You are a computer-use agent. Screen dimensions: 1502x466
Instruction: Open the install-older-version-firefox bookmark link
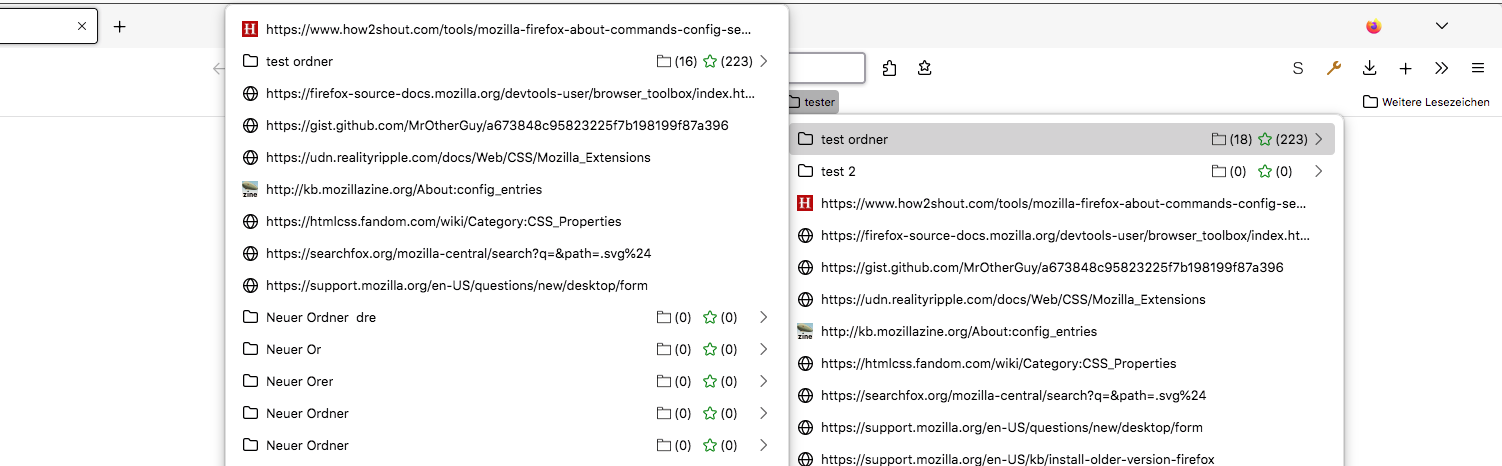[x=1017, y=459]
